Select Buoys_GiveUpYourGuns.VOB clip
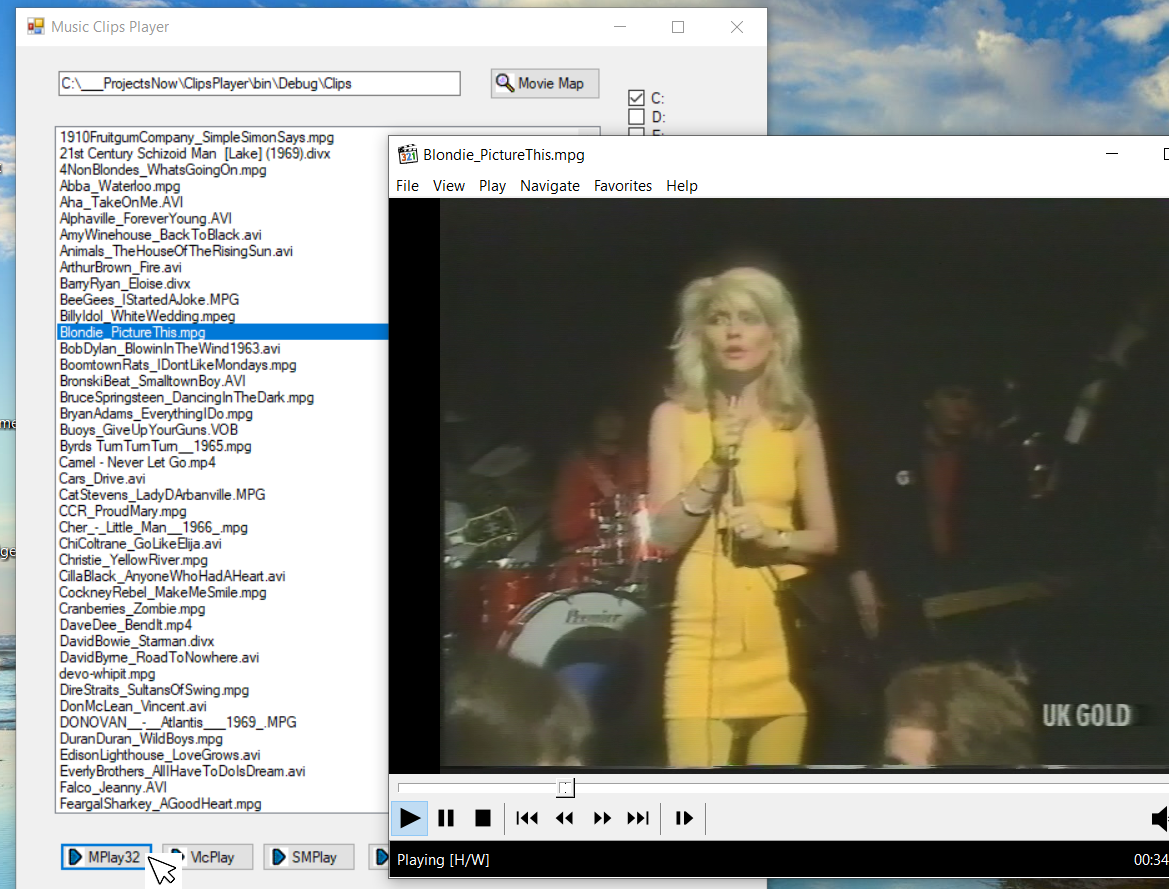Image resolution: width=1169 pixels, height=889 pixels. click(148, 430)
